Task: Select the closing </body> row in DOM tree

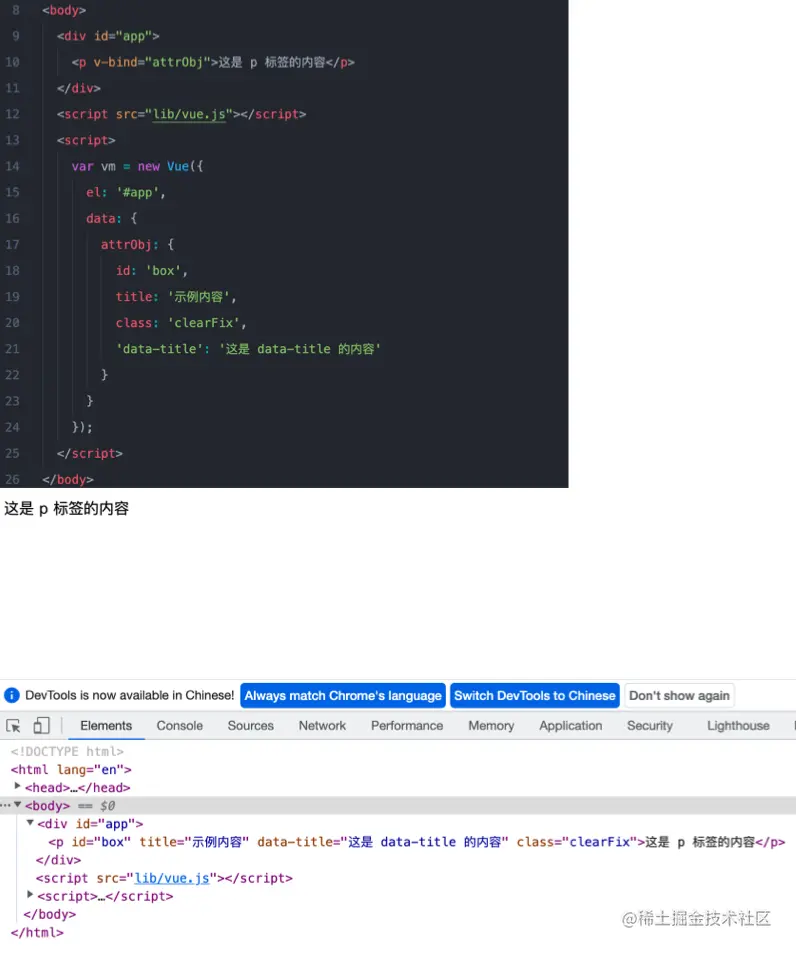Action: [50, 914]
